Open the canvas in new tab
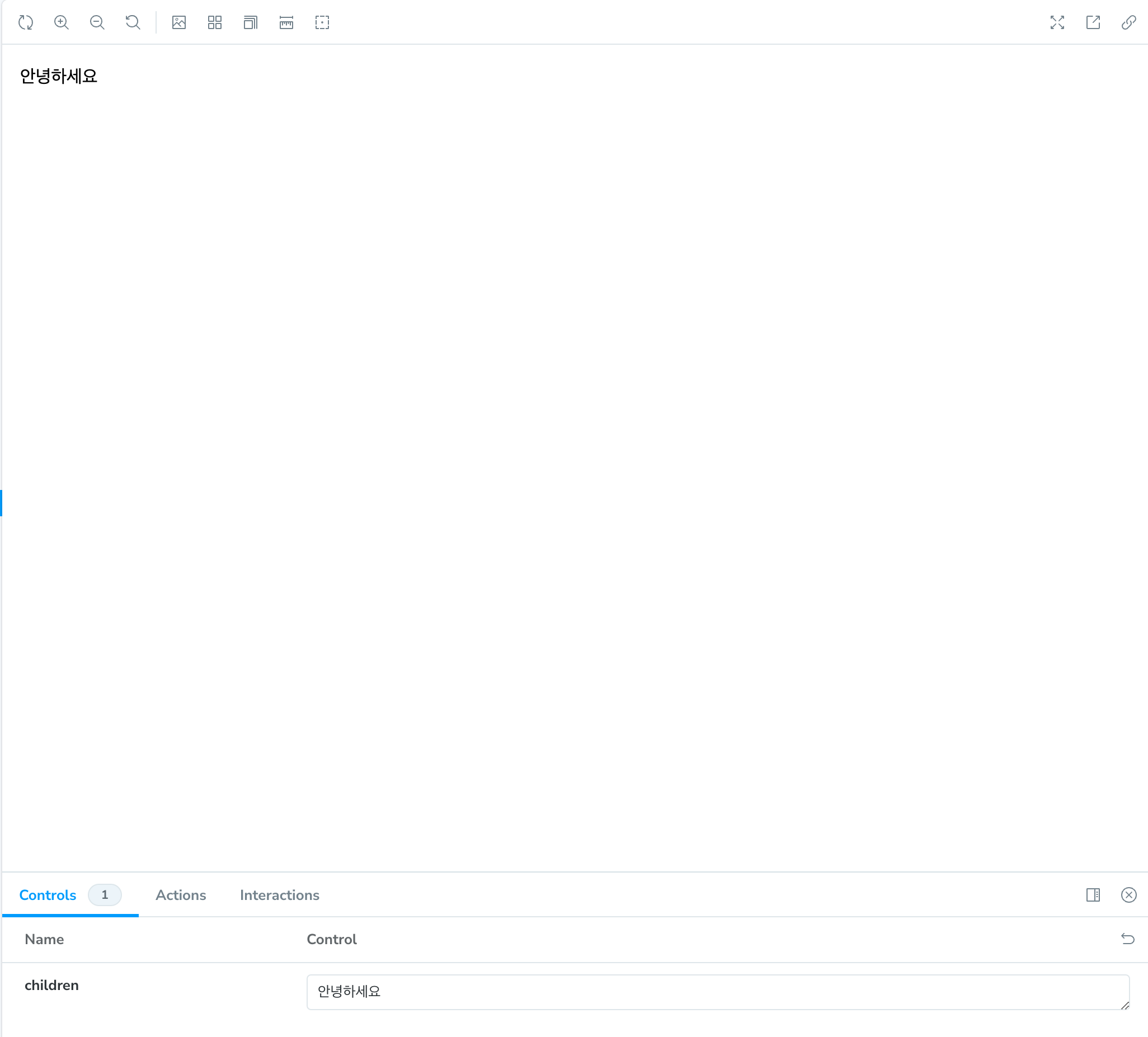The width and height of the screenshot is (1148, 1037). tap(1093, 23)
